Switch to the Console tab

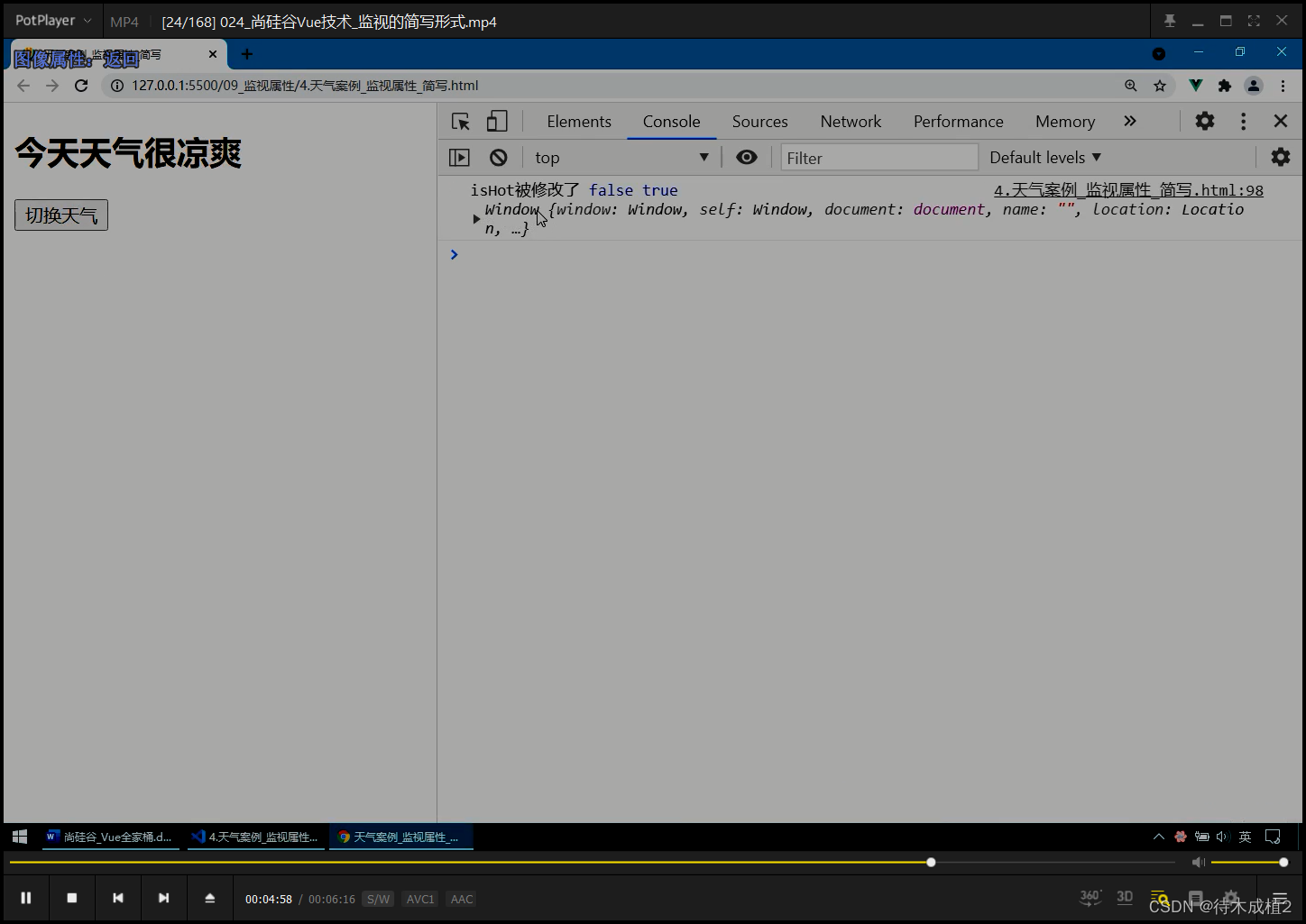[672, 122]
